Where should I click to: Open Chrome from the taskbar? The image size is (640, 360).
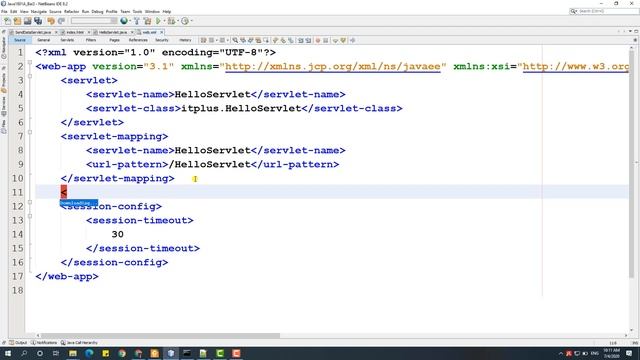click(122, 353)
